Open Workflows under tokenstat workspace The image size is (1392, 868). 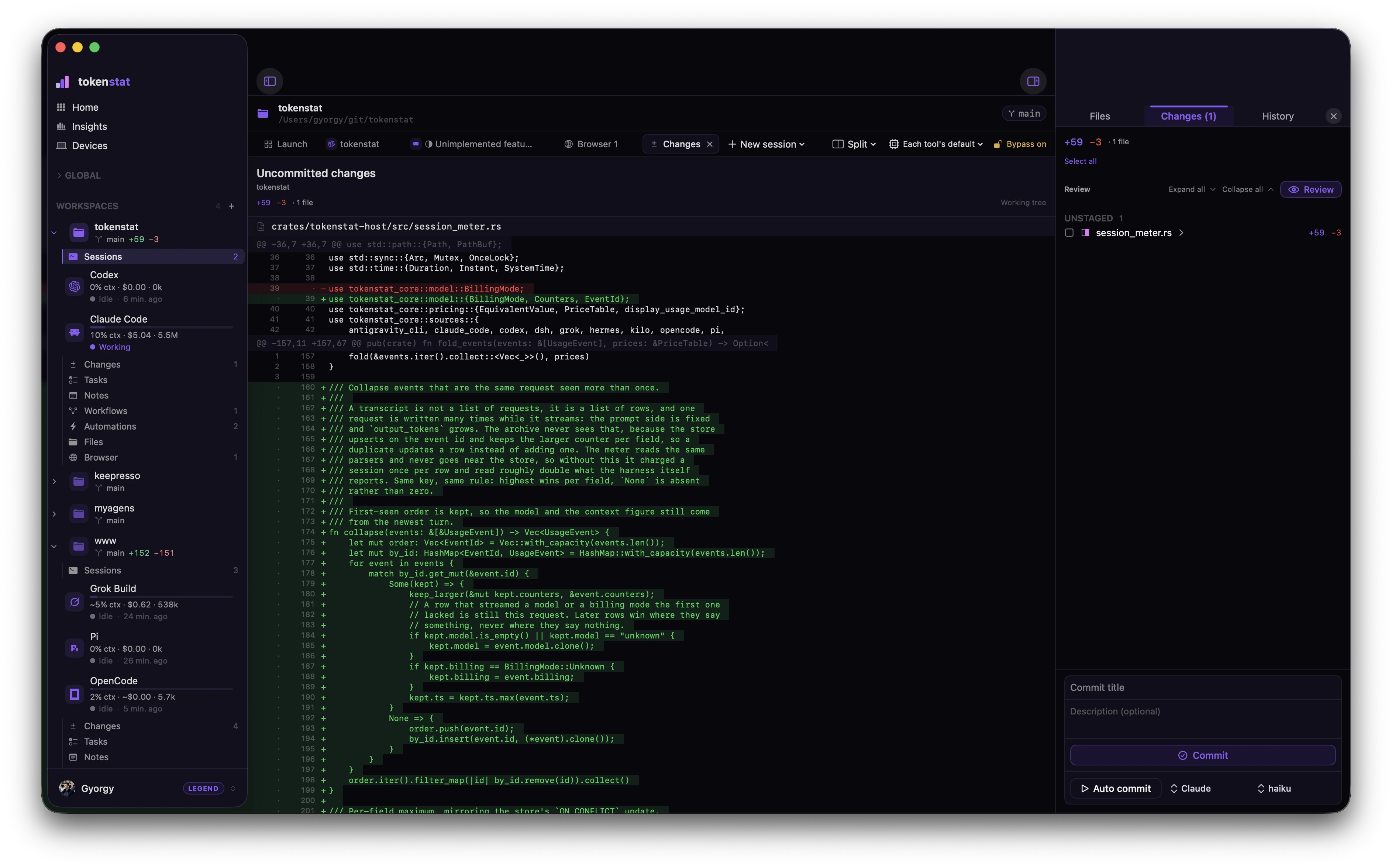pyautogui.click(x=153, y=411)
